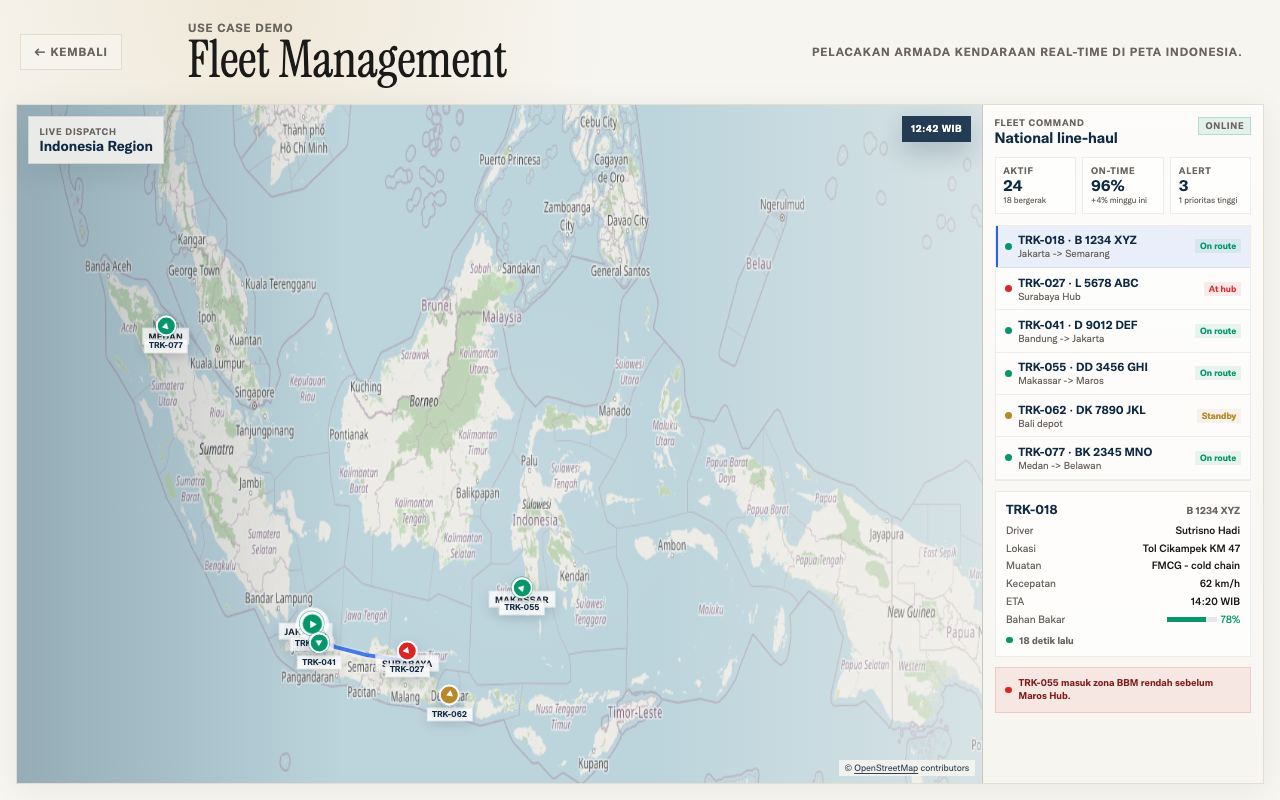Click the 62 km/h speed value
Image resolution: width=1280 pixels, height=800 pixels.
tap(1220, 584)
